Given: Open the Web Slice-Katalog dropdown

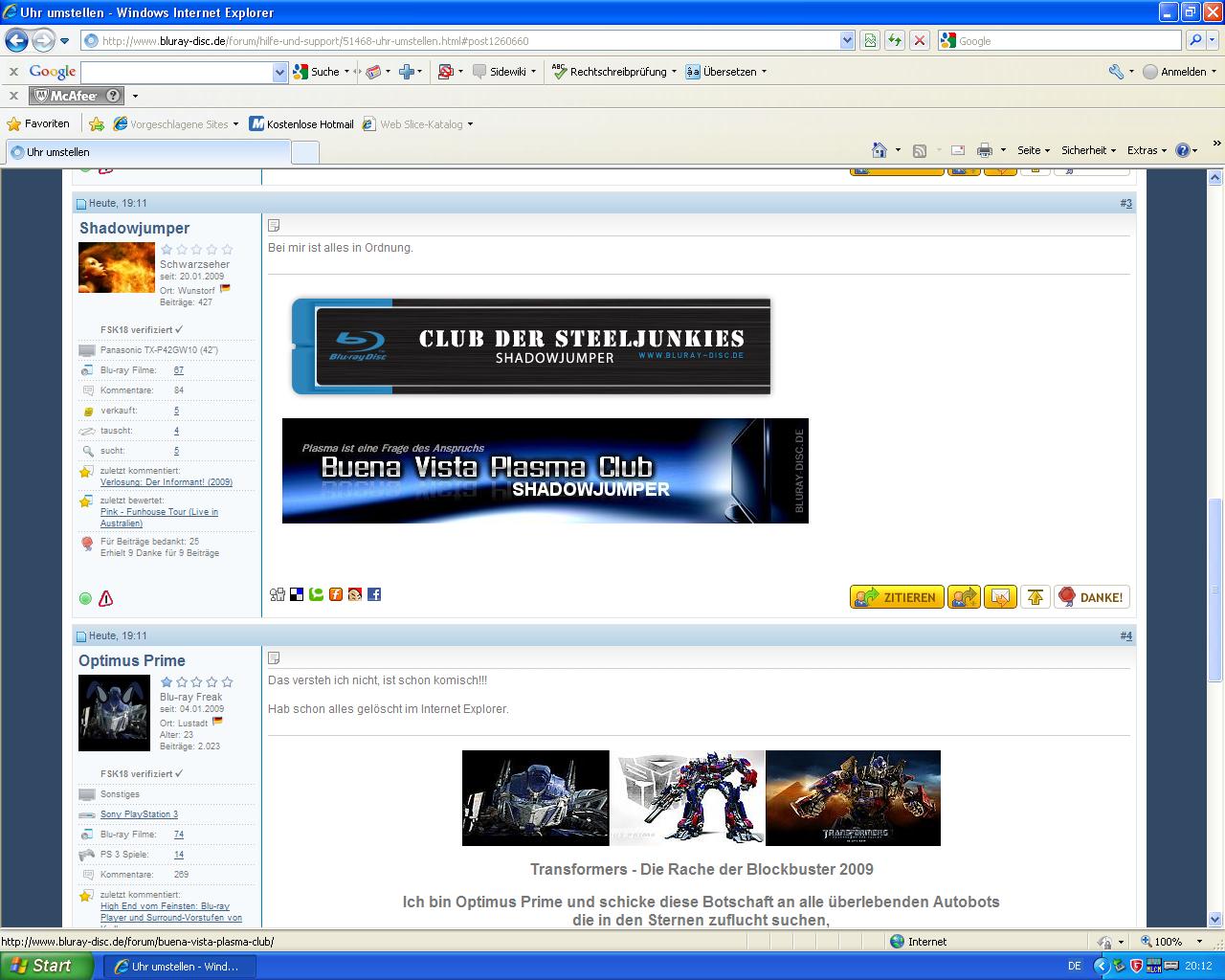Looking at the screenshot, I should 470,124.
